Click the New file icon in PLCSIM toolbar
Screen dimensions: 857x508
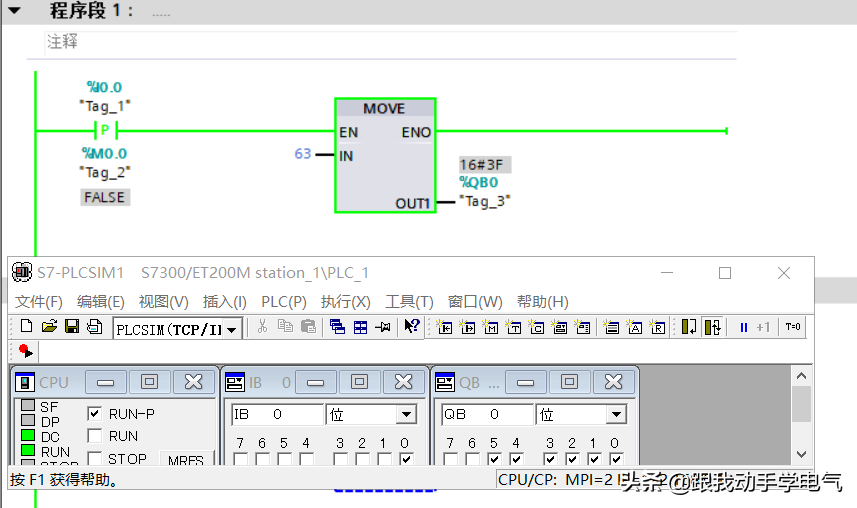pyautogui.click(x=25, y=327)
